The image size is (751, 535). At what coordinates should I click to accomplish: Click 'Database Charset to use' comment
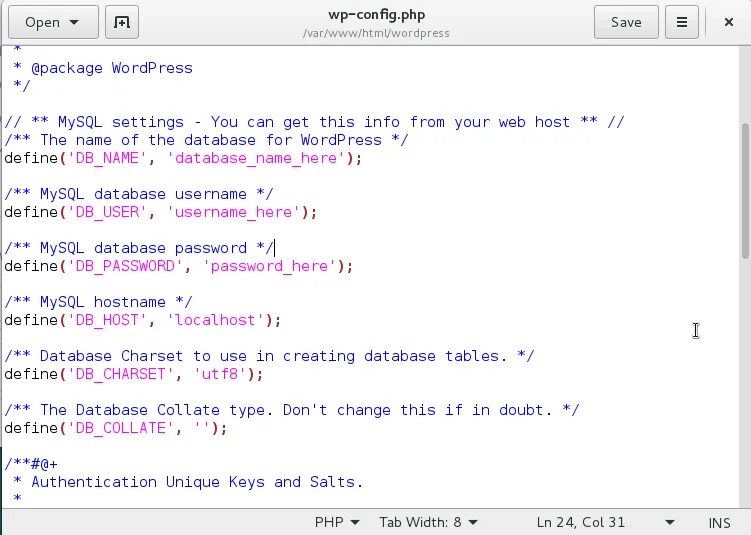(x=269, y=356)
